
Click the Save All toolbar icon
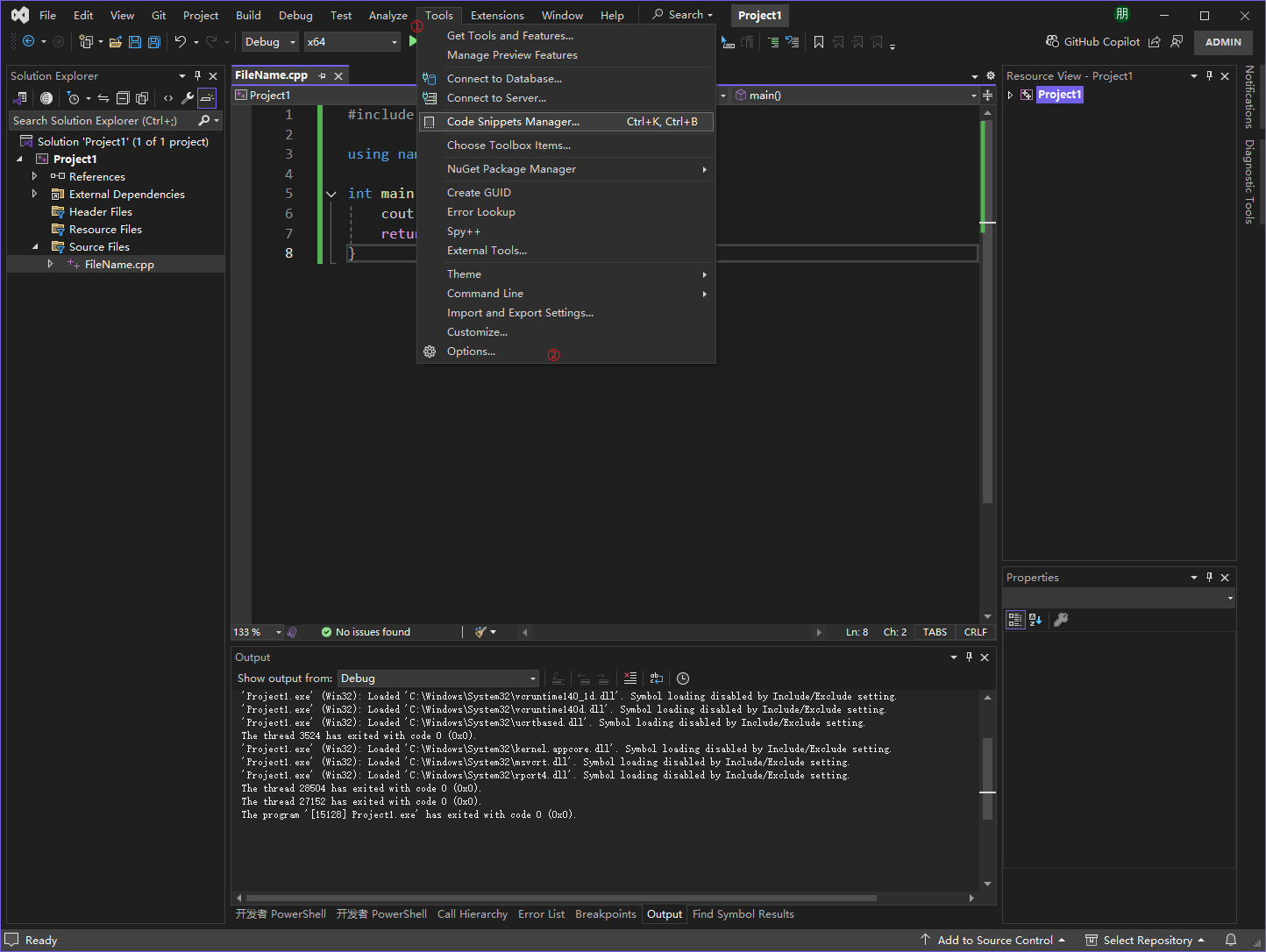(x=153, y=41)
